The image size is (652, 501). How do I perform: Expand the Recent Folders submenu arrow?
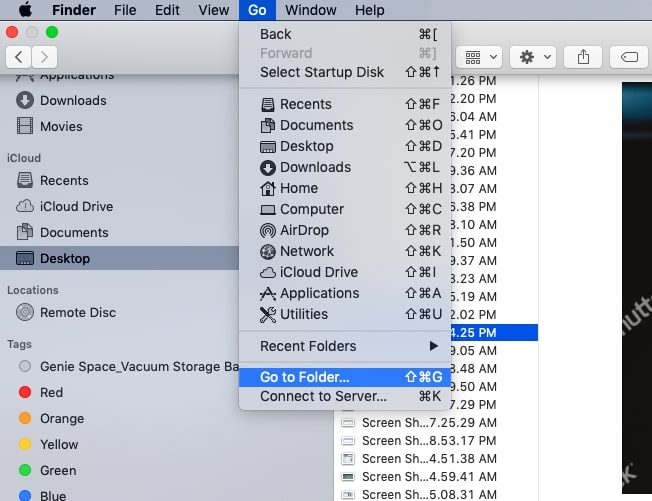click(x=434, y=346)
